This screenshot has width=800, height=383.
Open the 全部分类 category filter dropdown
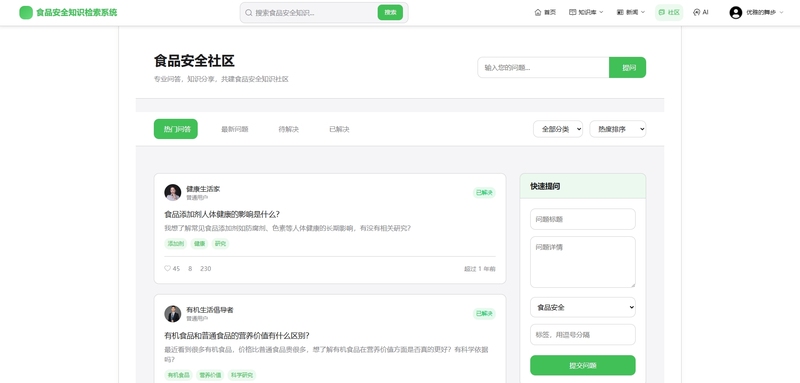558,129
